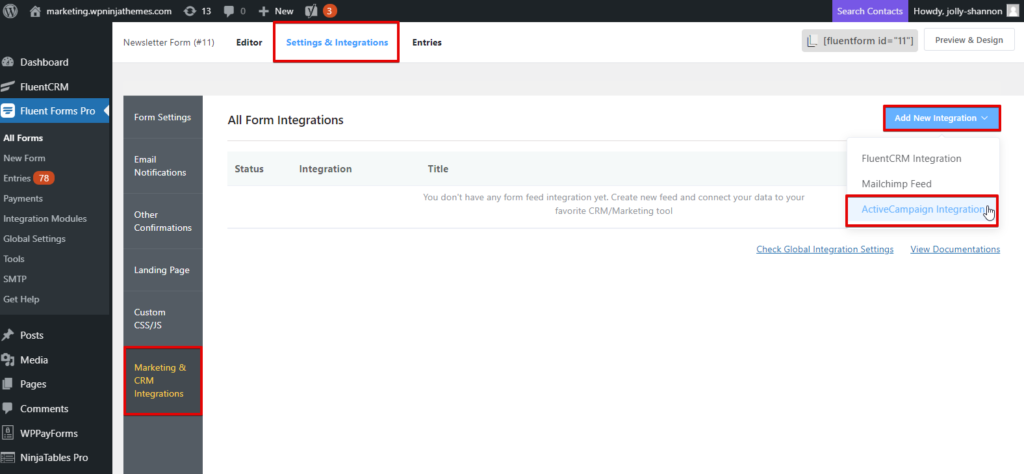Click the WPPayForms icon in sidebar
This screenshot has height=474, width=1024.
click(8, 433)
